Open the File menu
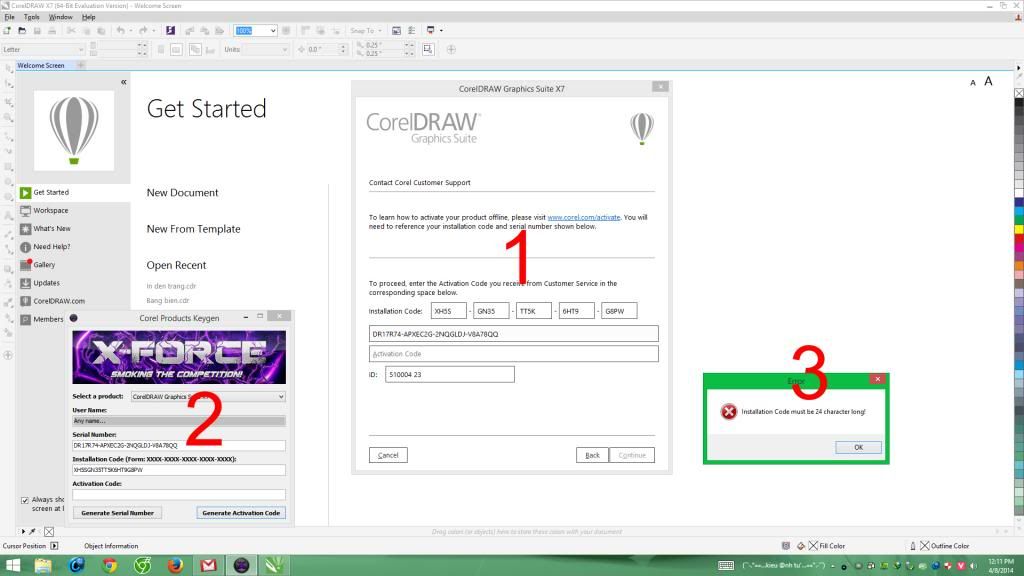1024x576 pixels. (x=9, y=17)
